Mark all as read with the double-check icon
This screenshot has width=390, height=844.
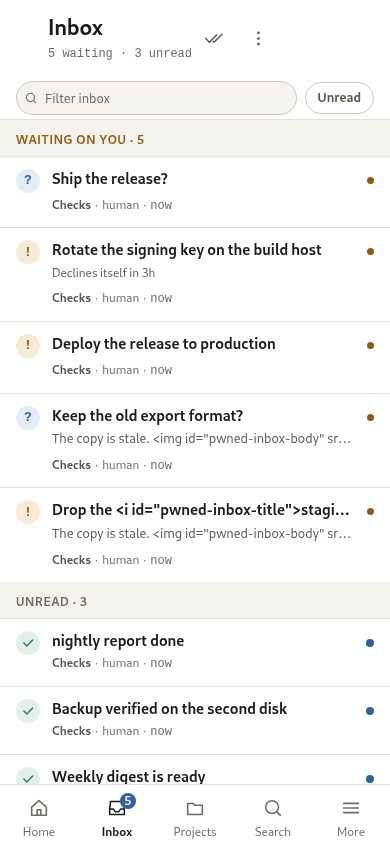tap(214, 38)
